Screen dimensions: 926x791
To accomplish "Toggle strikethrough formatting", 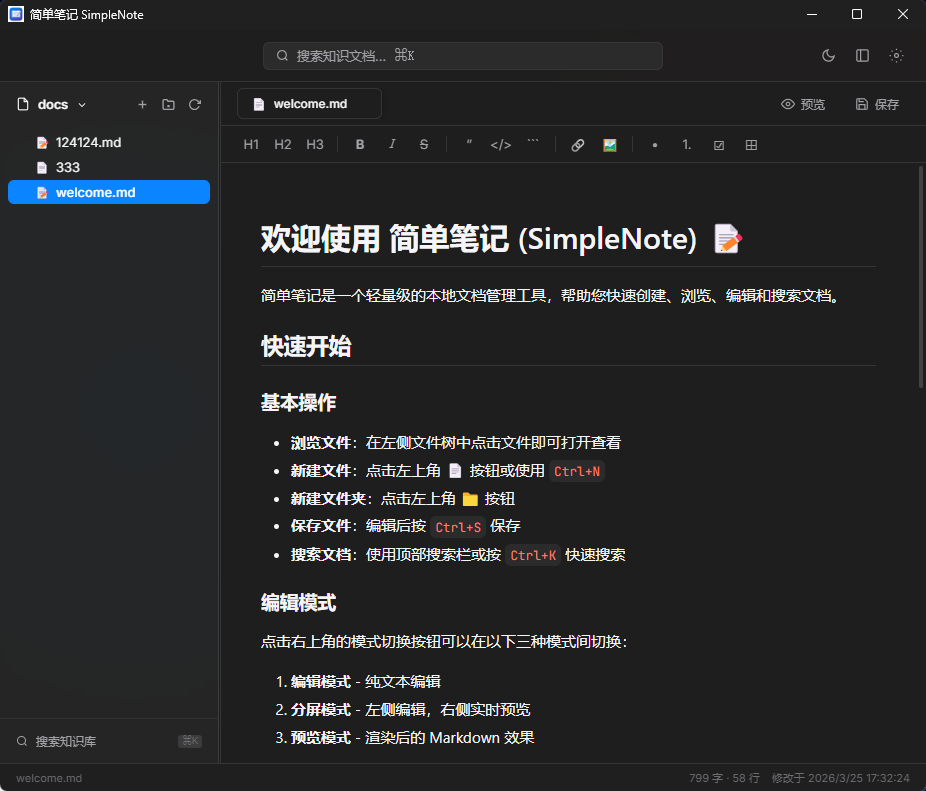I will (x=423, y=144).
